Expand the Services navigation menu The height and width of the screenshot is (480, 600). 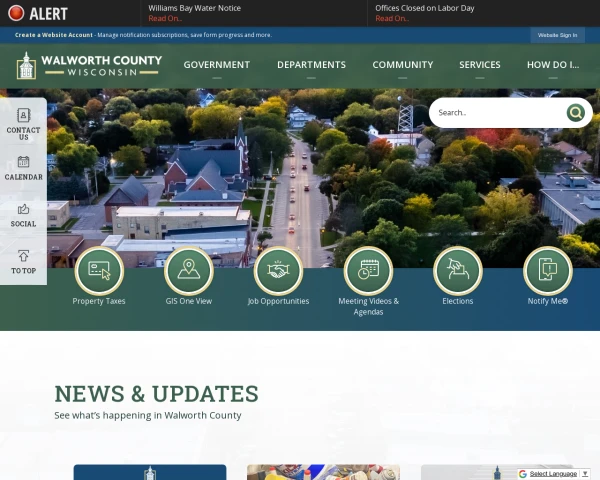[x=480, y=65]
